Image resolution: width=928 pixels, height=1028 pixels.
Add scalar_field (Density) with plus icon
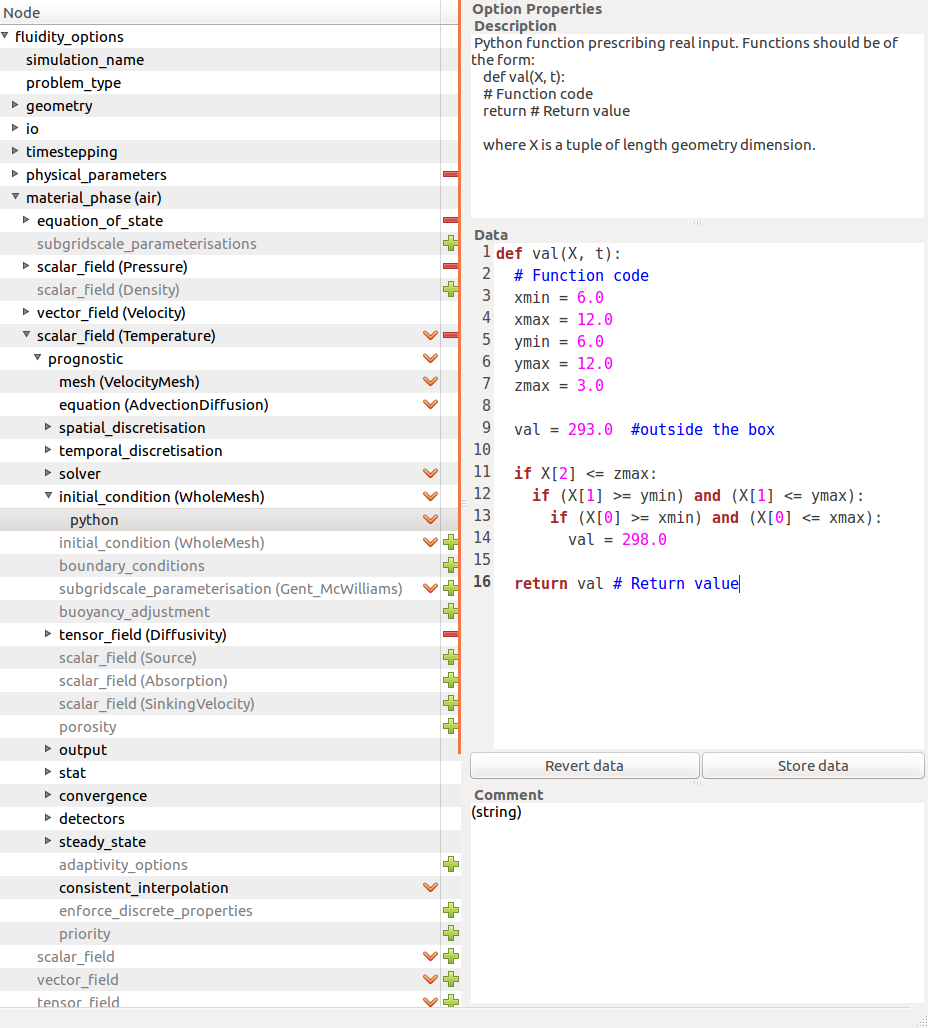(x=451, y=289)
